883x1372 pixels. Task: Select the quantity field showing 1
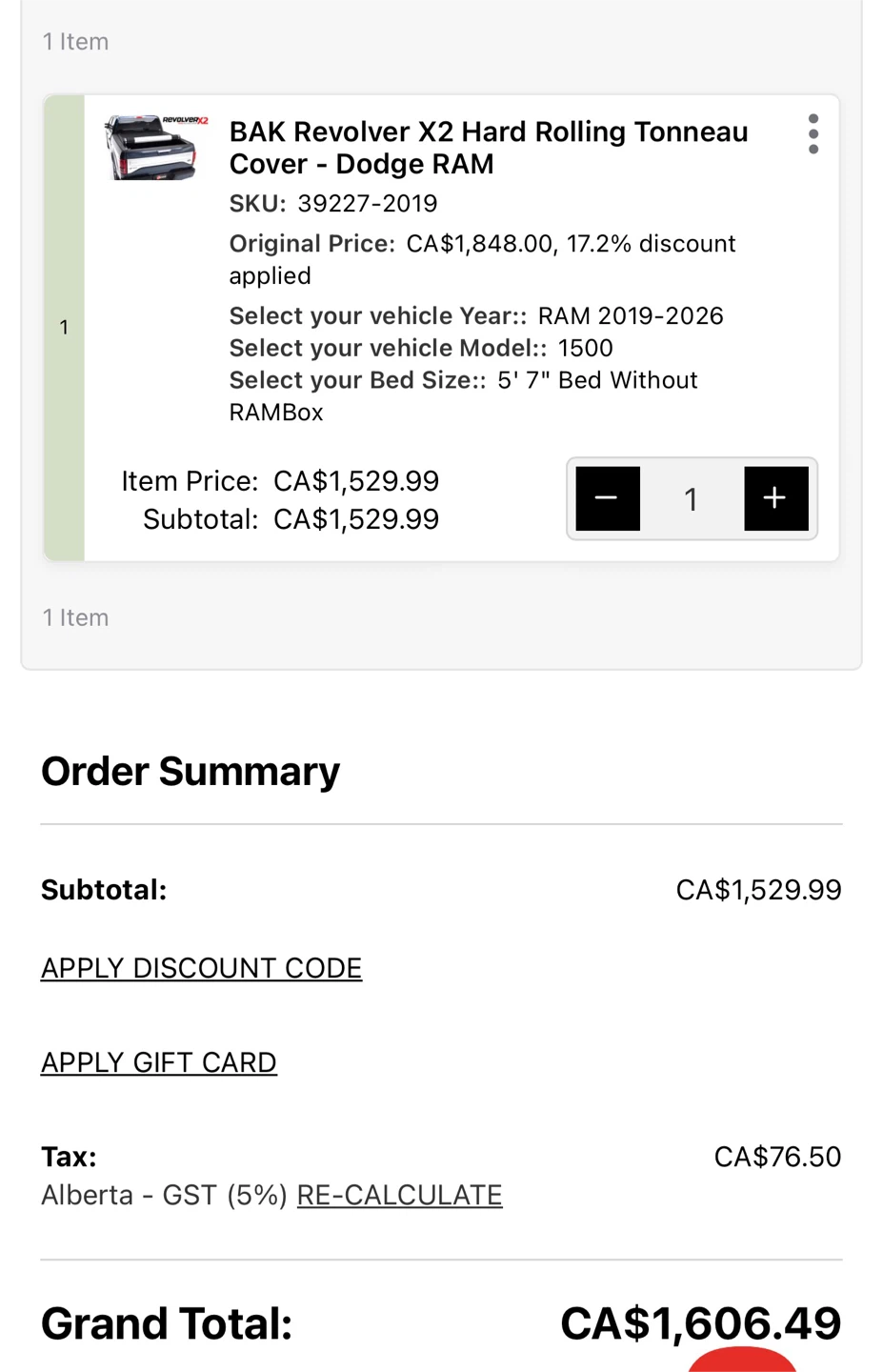(x=692, y=498)
